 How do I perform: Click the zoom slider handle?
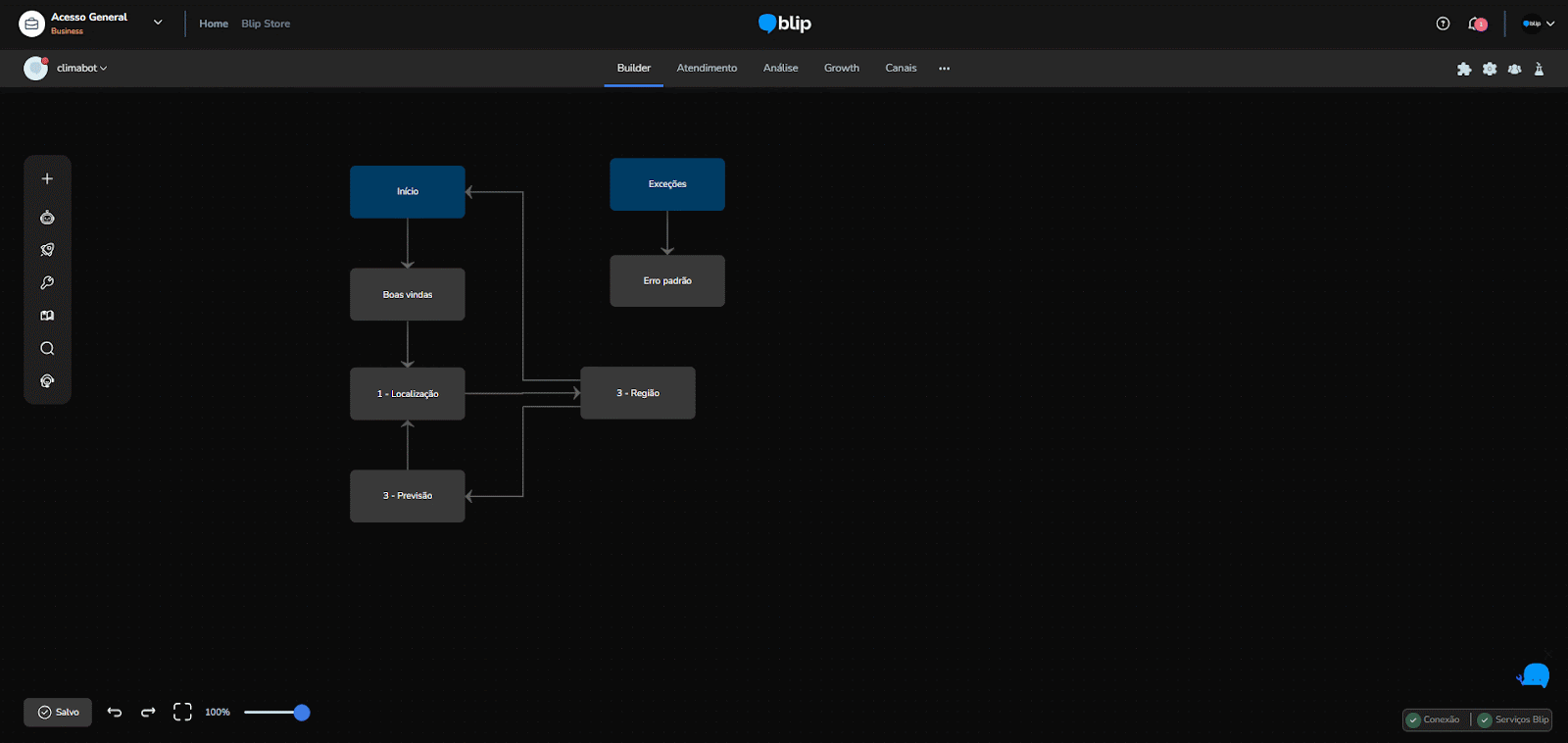click(302, 713)
